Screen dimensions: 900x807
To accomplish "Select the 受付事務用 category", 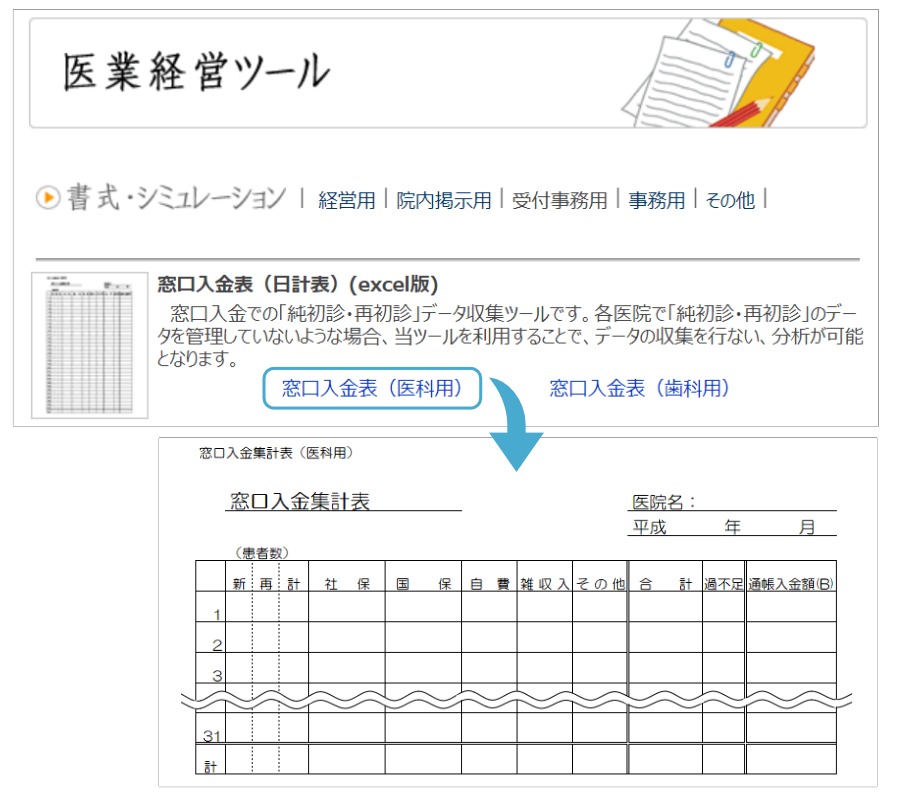I will tap(560, 200).
